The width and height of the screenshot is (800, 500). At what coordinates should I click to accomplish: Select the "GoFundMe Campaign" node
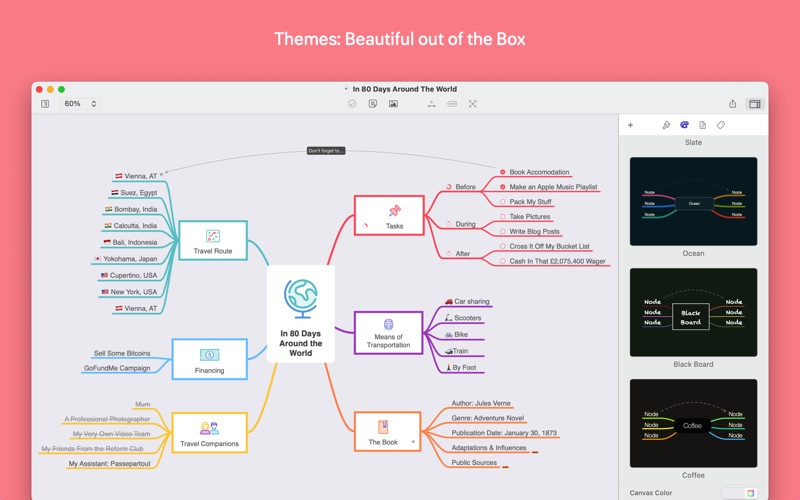pos(117,368)
